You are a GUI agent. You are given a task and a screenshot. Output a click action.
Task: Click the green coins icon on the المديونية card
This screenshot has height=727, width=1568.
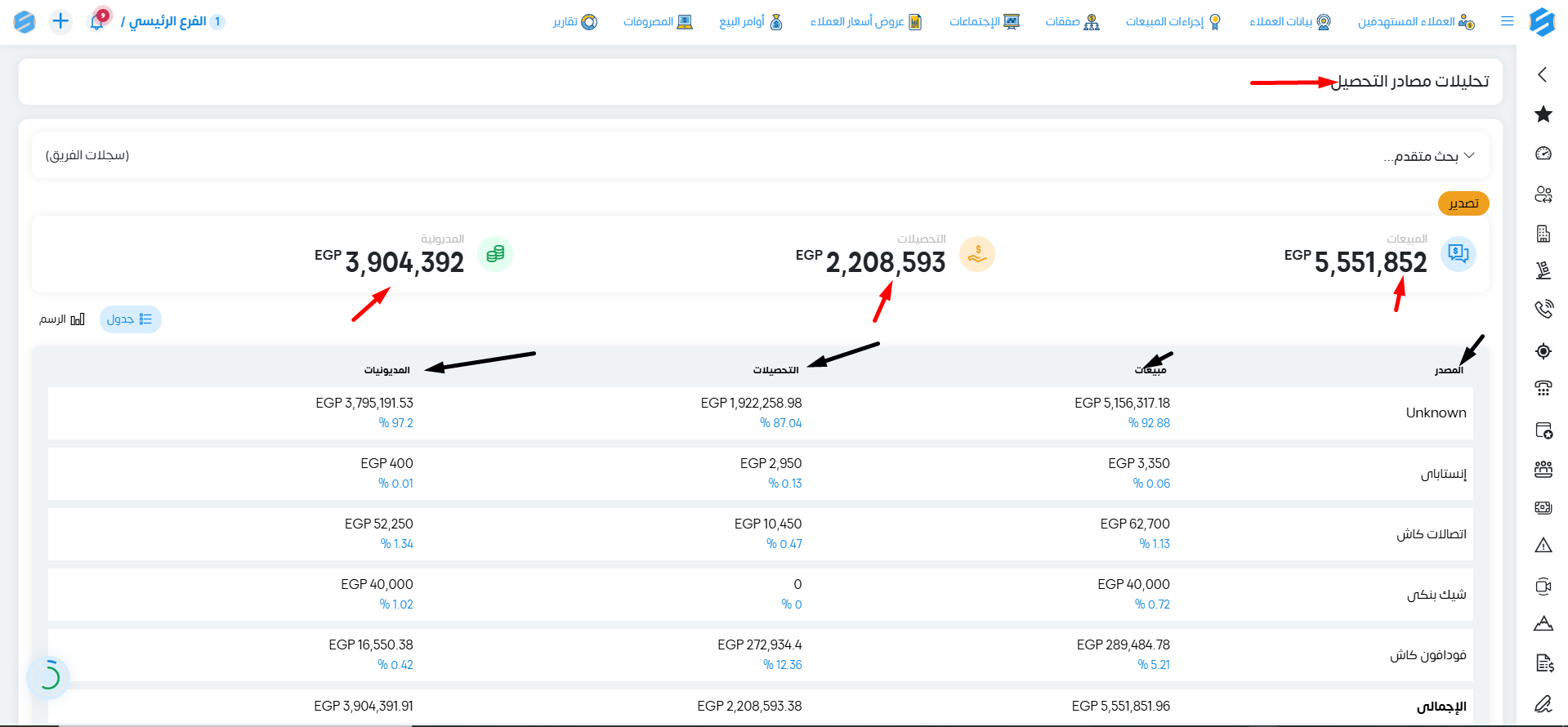(x=495, y=254)
